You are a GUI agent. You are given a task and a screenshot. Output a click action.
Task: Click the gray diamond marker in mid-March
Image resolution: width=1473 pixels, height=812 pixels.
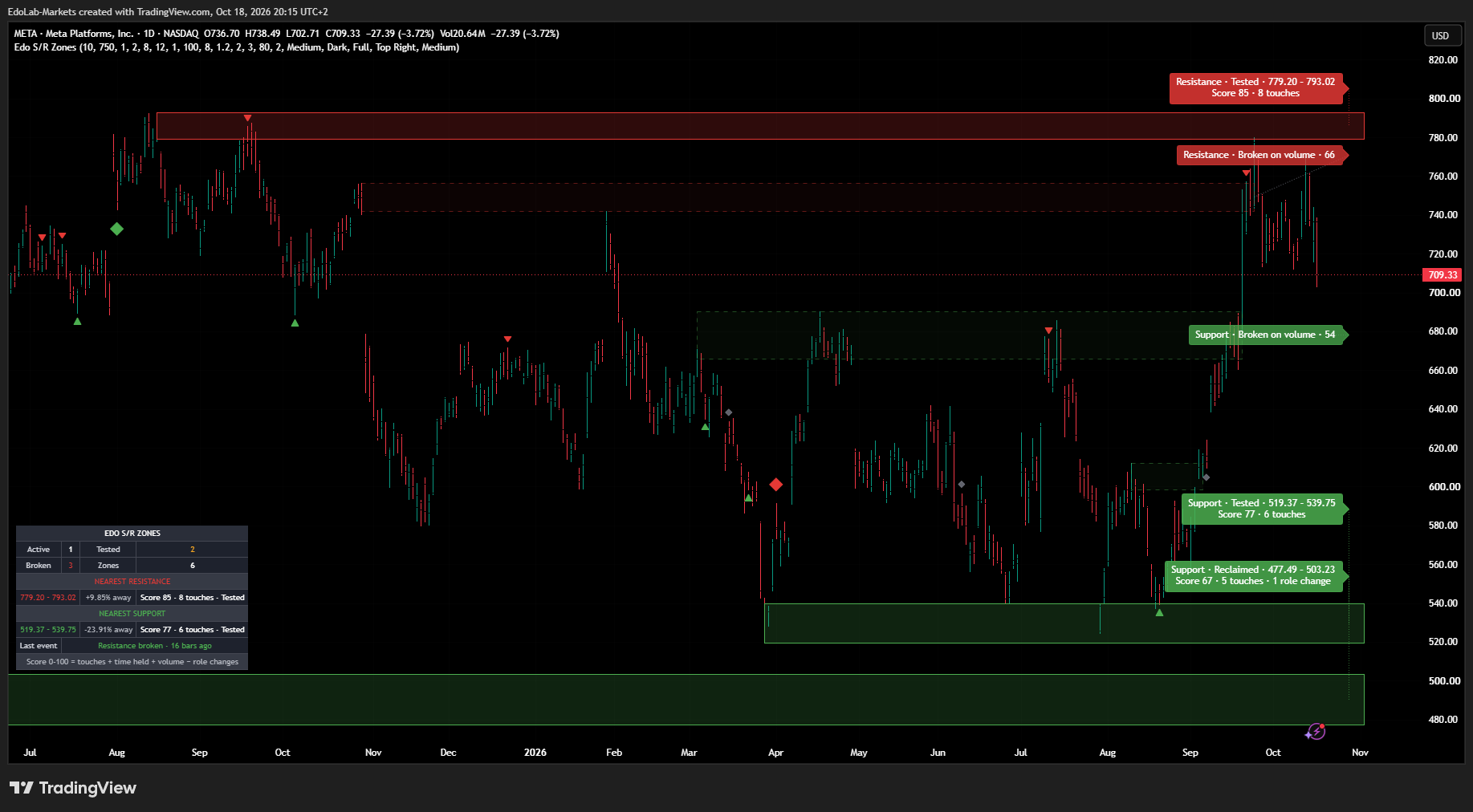tap(728, 412)
